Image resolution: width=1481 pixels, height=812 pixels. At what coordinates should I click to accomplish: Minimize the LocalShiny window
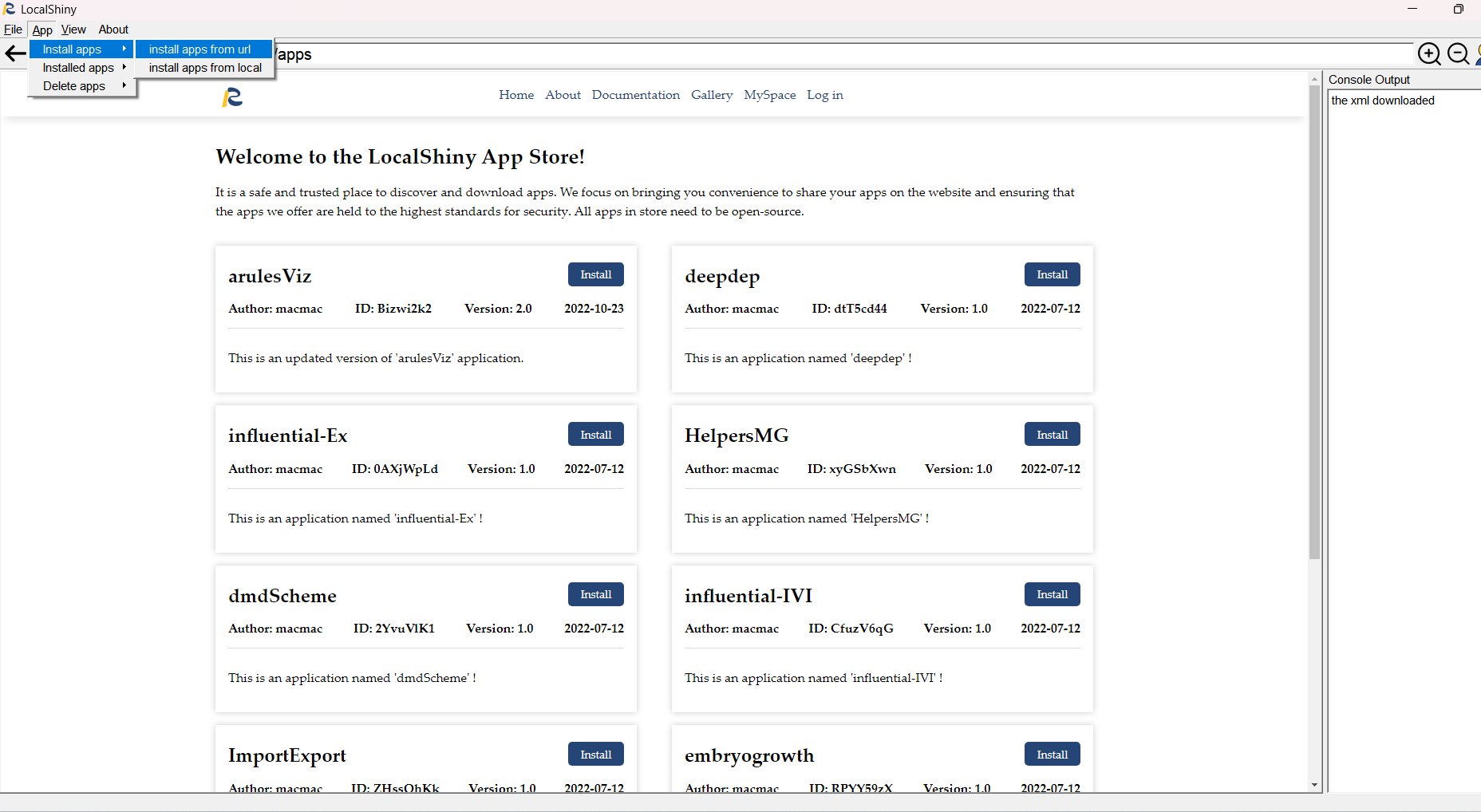[1412, 9]
